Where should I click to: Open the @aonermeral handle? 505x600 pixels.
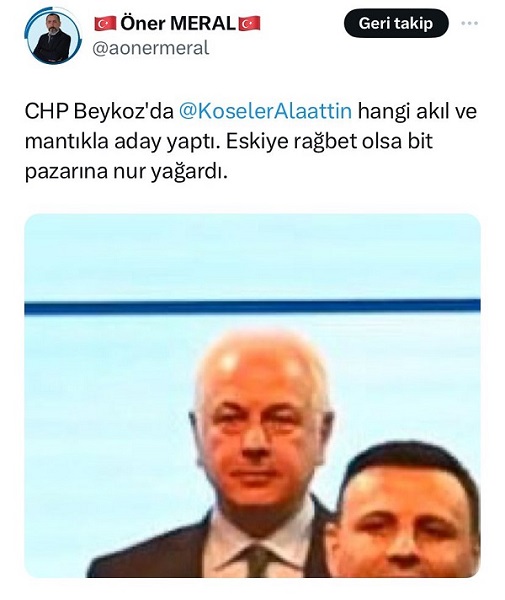pyautogui.click(x=151, y=49)
